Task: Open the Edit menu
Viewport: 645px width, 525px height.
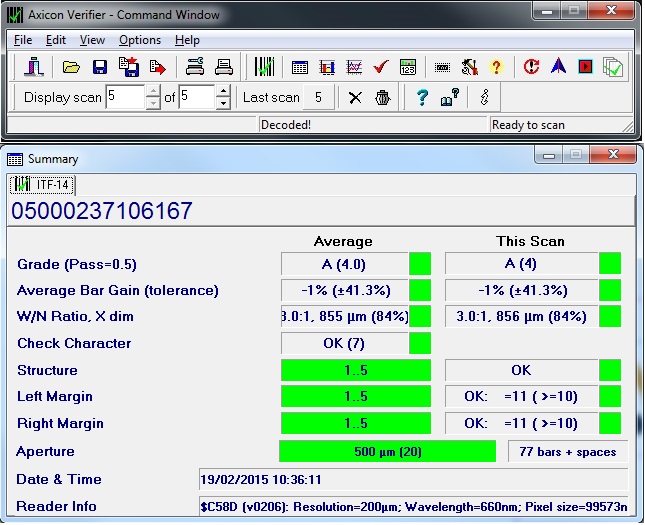Action: (56, 40)
